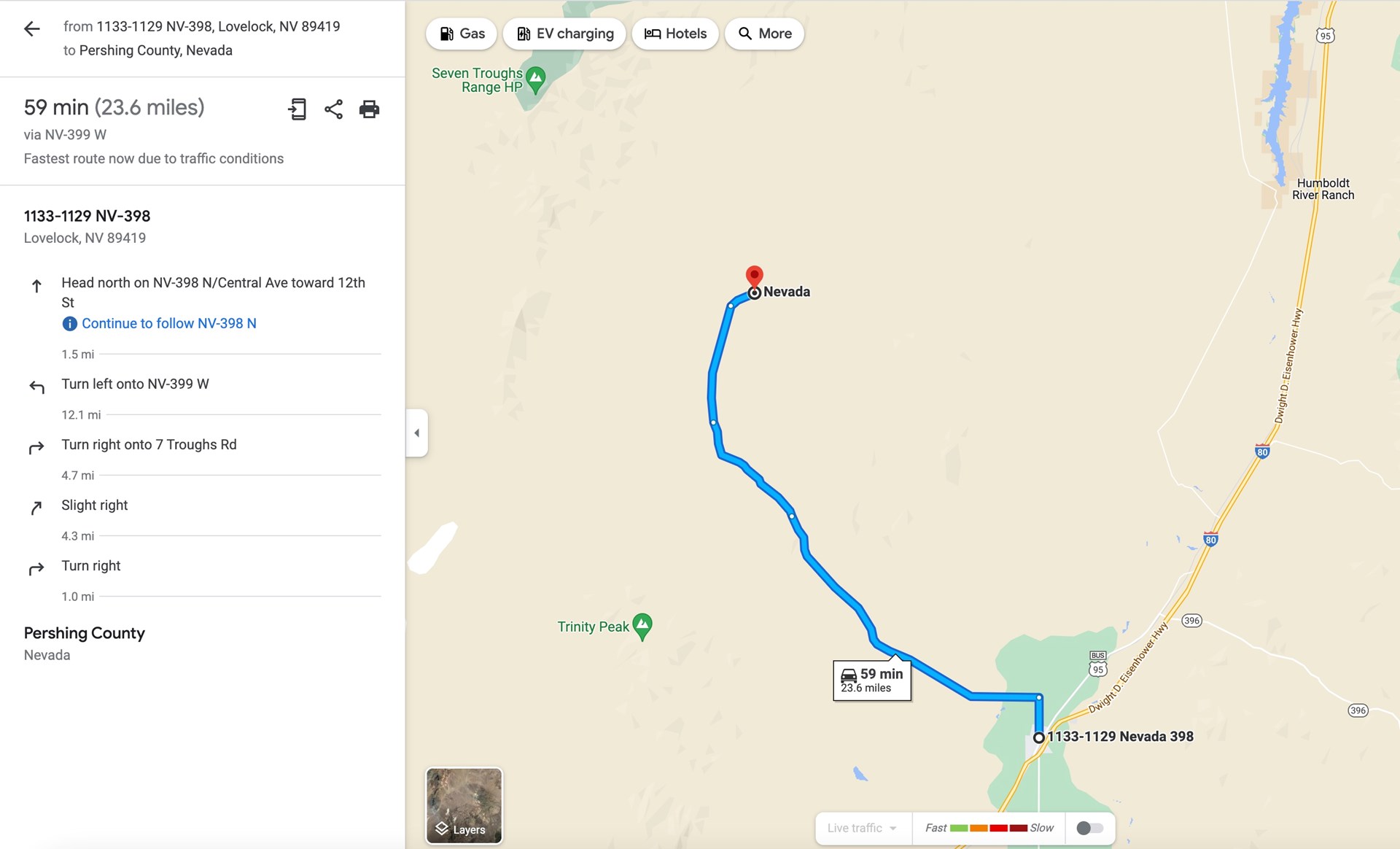Switch map view using Layers thumbnail
Viewport: 1400px width, 849px height.
pyautogui.click(x=464, y=805)
